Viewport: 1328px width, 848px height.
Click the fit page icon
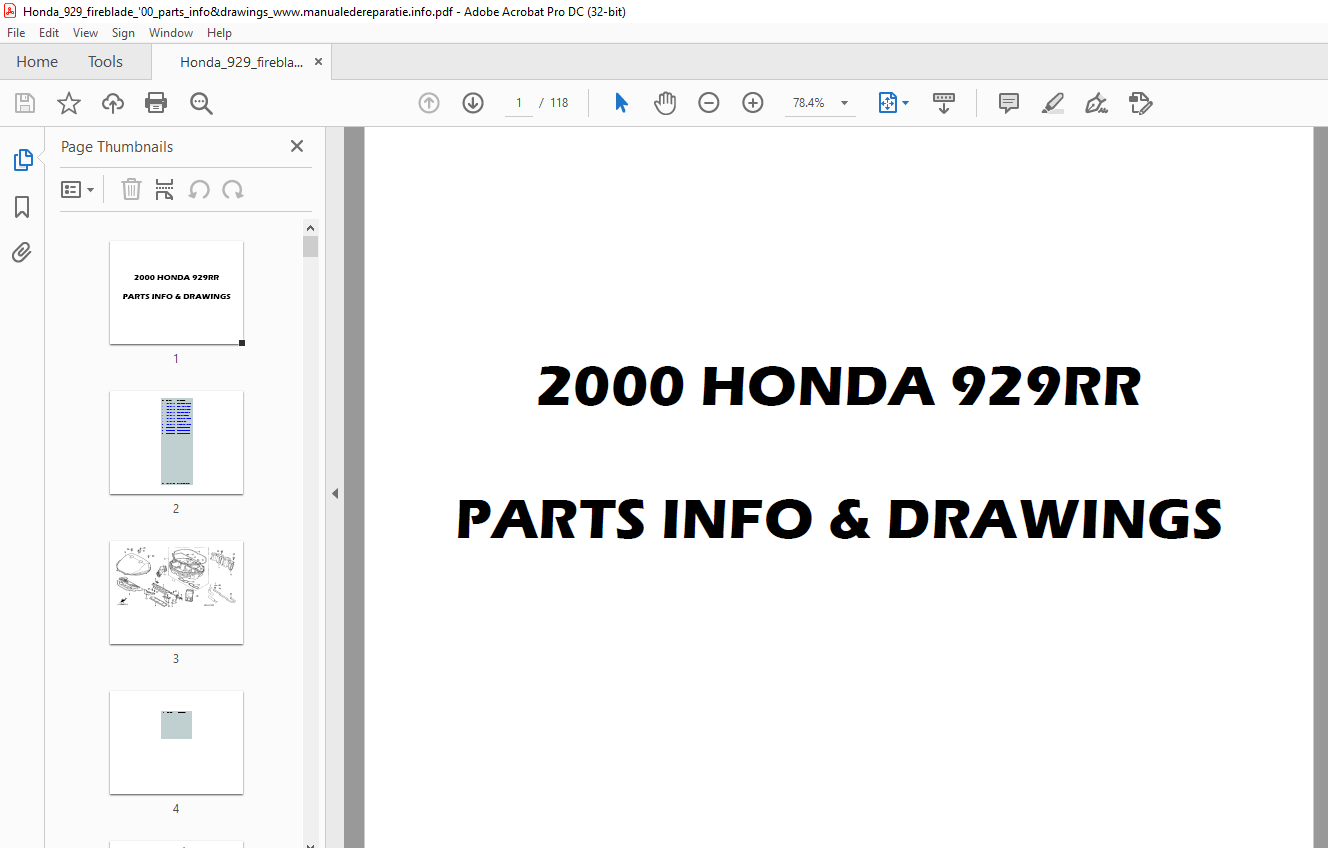click(x=888, y=103)
